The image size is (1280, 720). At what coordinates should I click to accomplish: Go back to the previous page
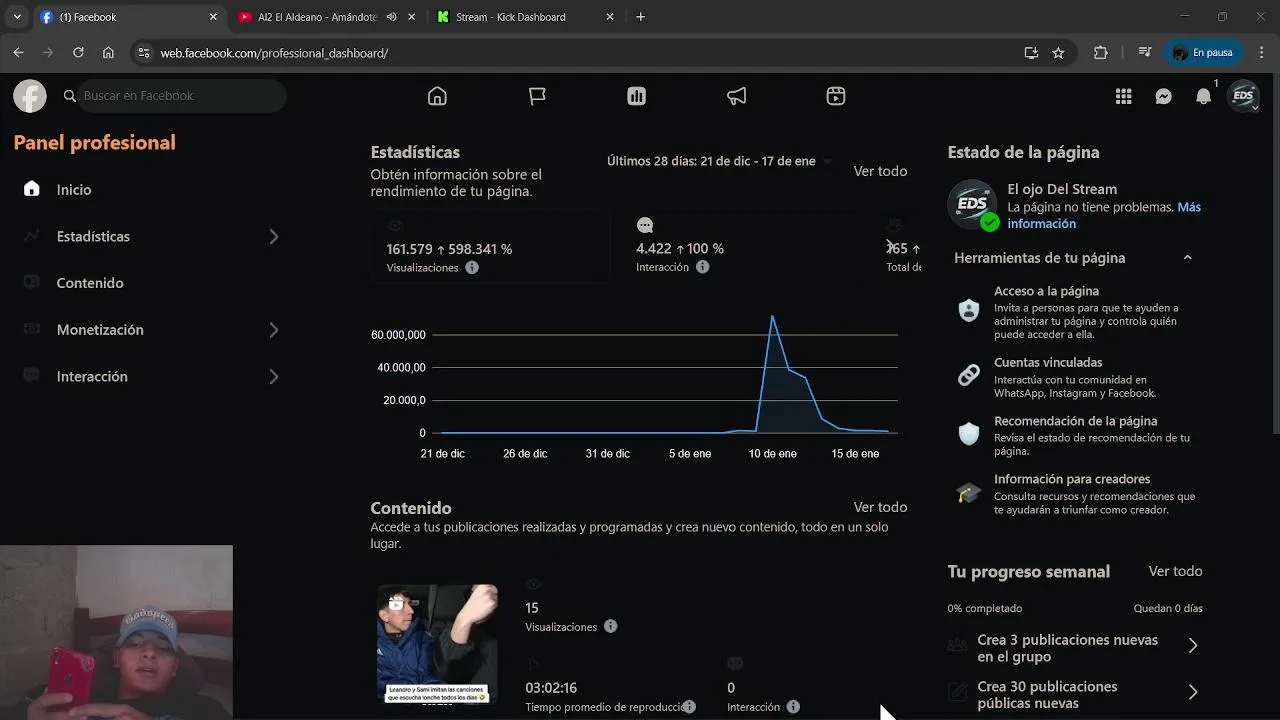tap(19, 53)
